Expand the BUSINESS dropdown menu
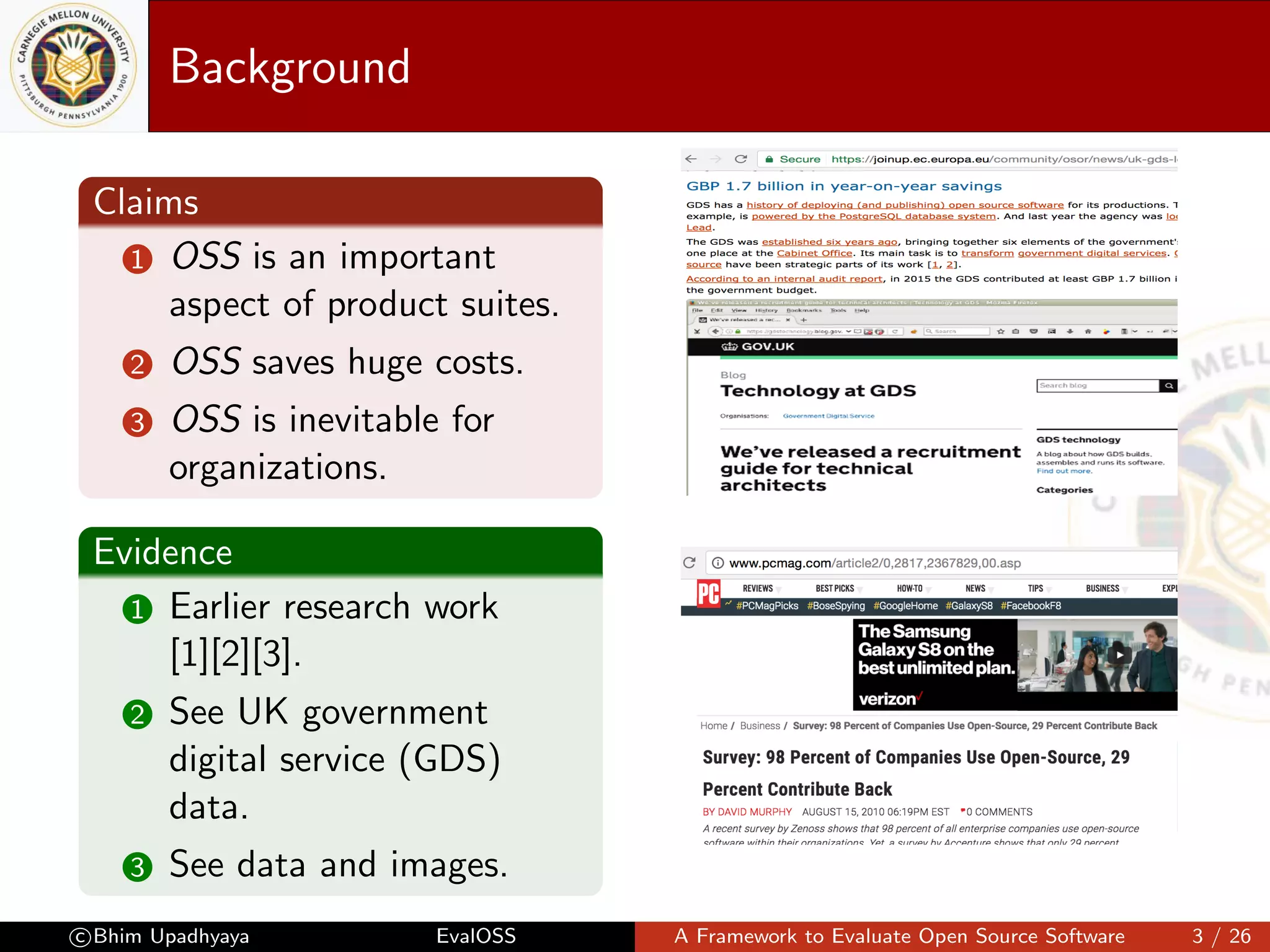This screenshot has height=952, width=1270. pyautogui.click(x=1106, y=589)
